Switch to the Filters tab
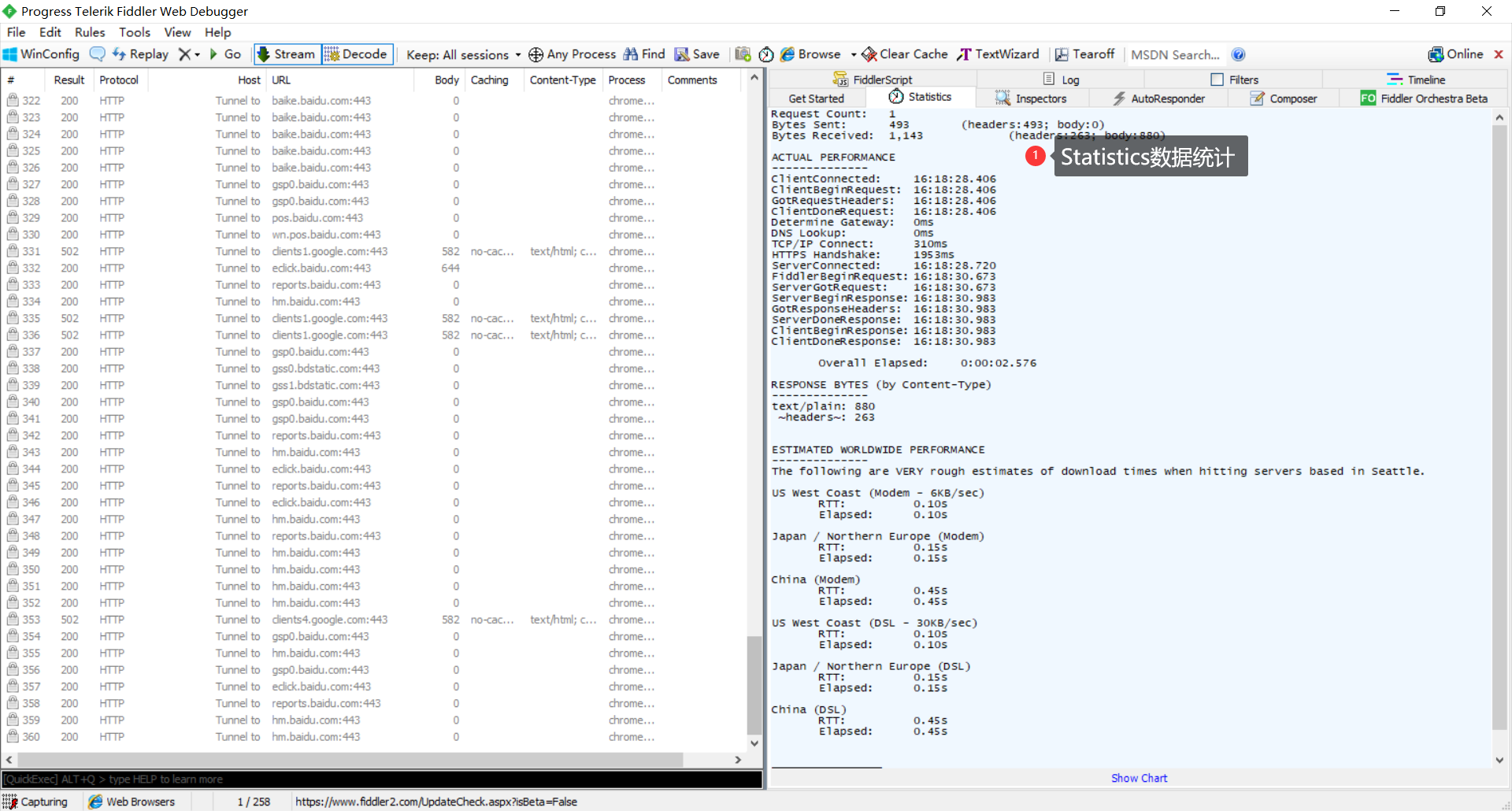Viewport: 1512px width, 811px height. click(1234, 80)
